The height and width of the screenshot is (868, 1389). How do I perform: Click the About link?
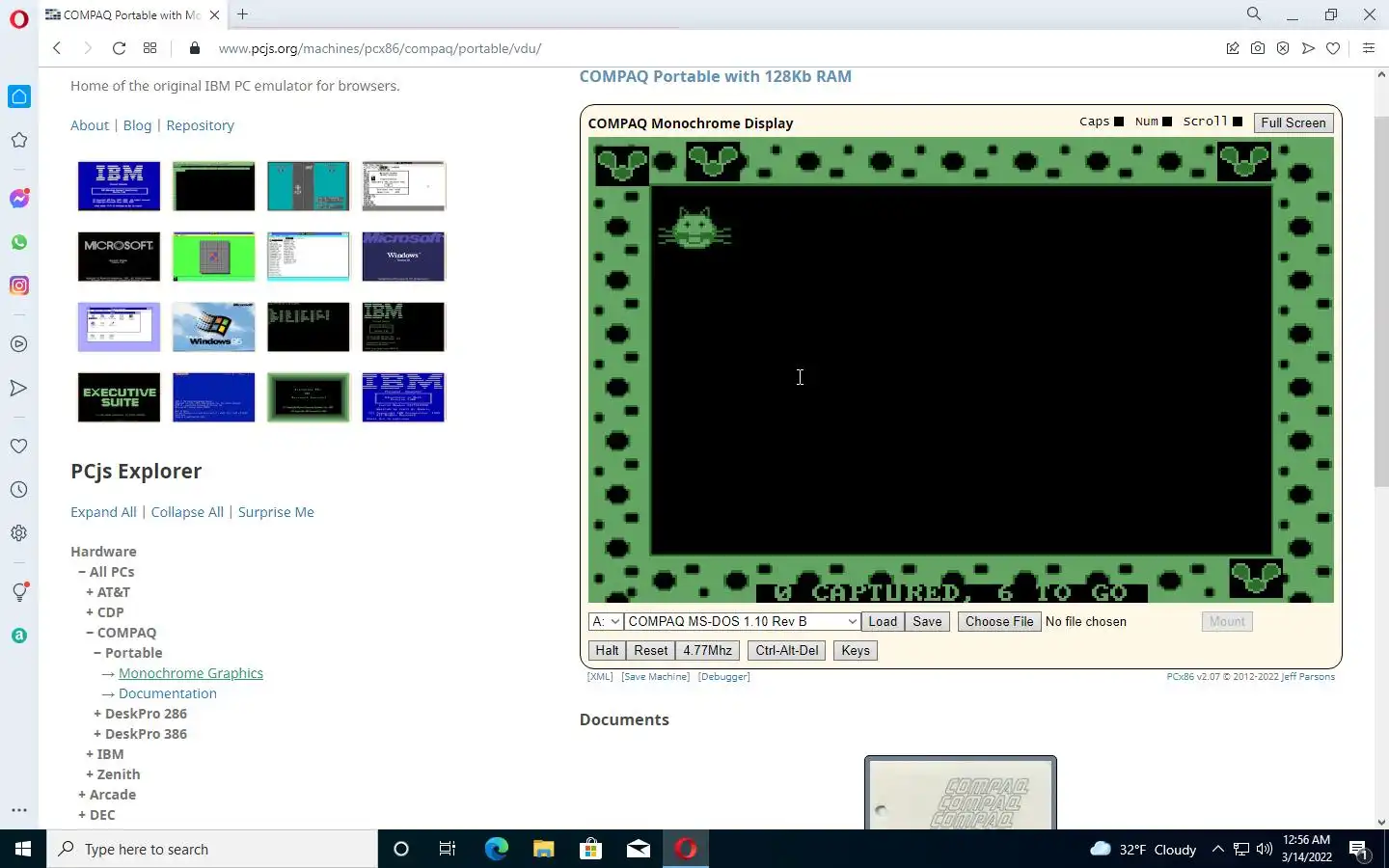click(90, 125)
